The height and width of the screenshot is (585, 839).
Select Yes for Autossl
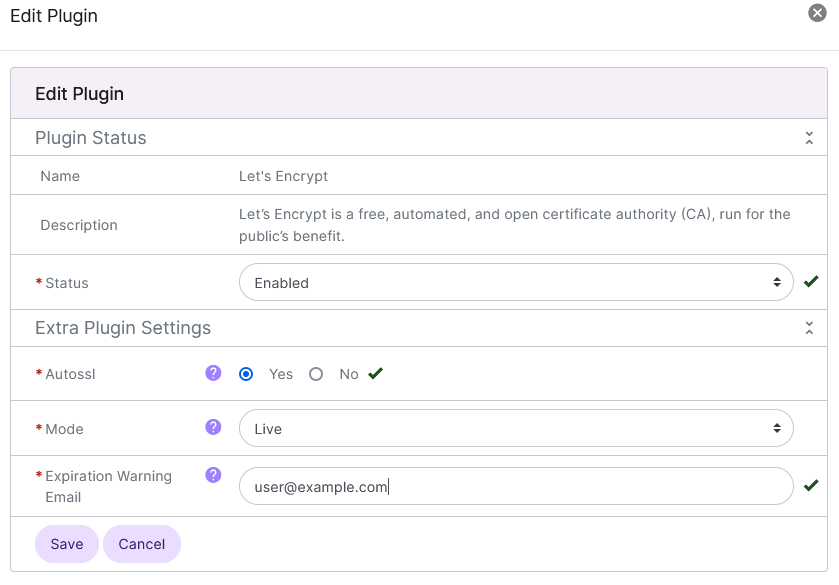pos(245,373)
